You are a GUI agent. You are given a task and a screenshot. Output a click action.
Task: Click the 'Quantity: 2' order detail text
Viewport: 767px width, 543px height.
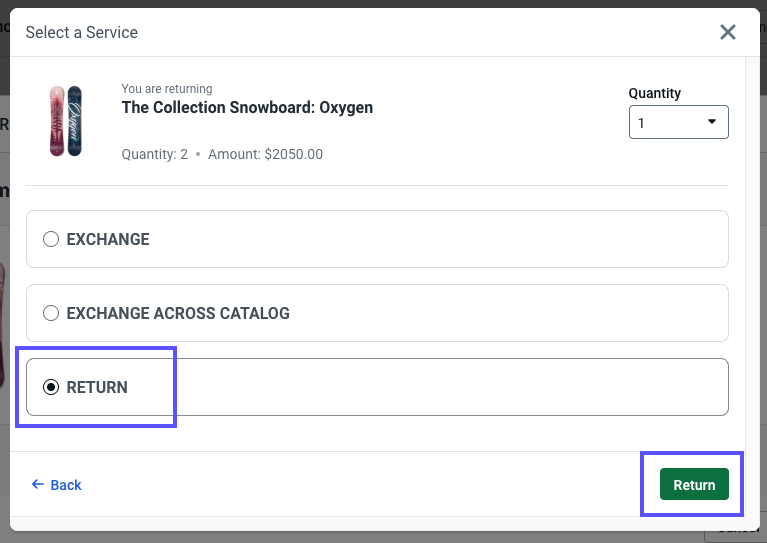pyautogui.click(x=155, y=154)
